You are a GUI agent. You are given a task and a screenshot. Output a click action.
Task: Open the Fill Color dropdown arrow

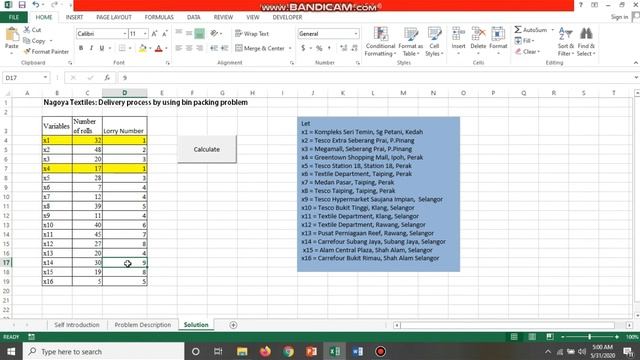[150, 48]
